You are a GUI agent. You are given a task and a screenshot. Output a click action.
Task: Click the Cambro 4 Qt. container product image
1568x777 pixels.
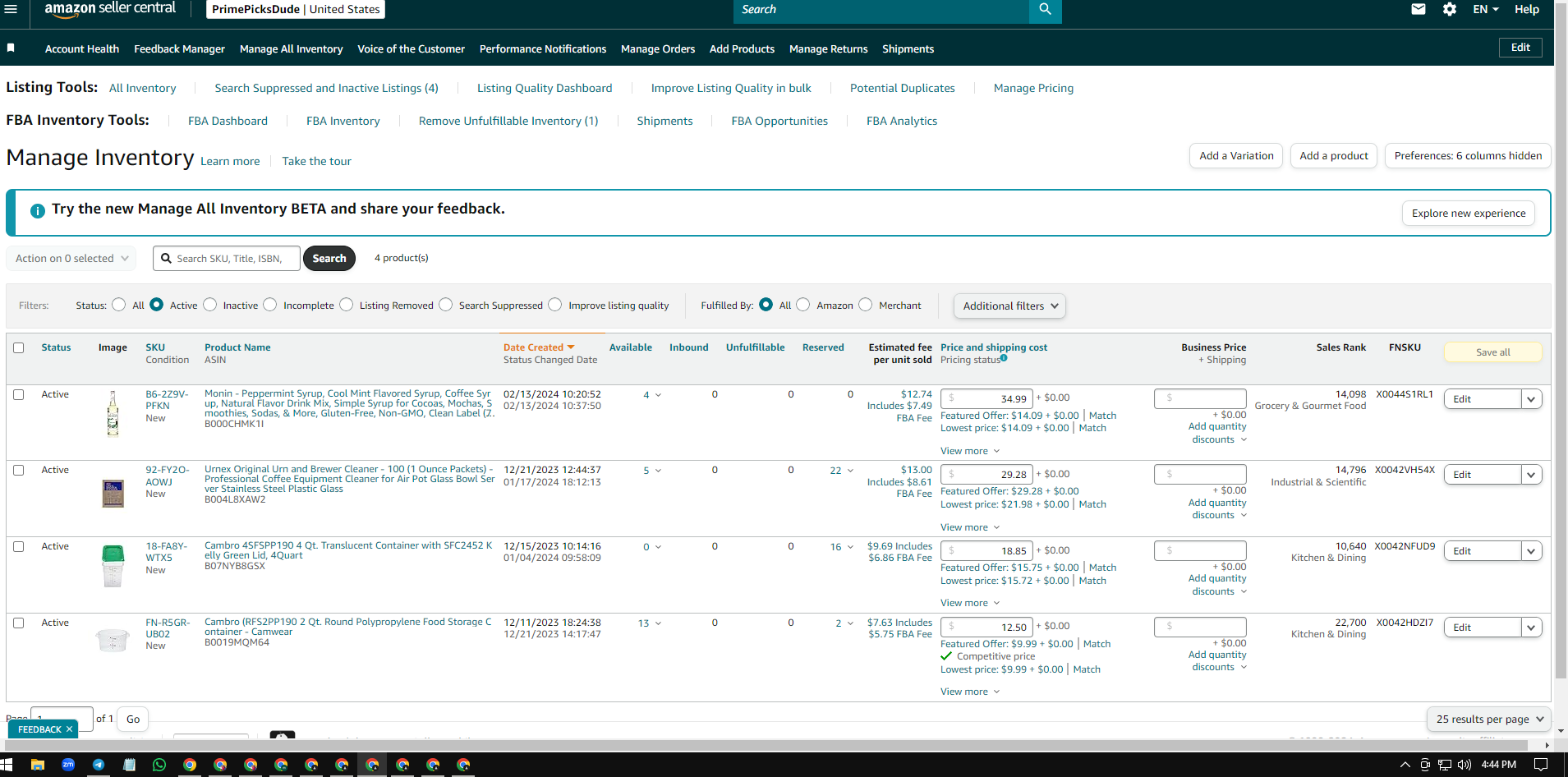click(113, 566)
